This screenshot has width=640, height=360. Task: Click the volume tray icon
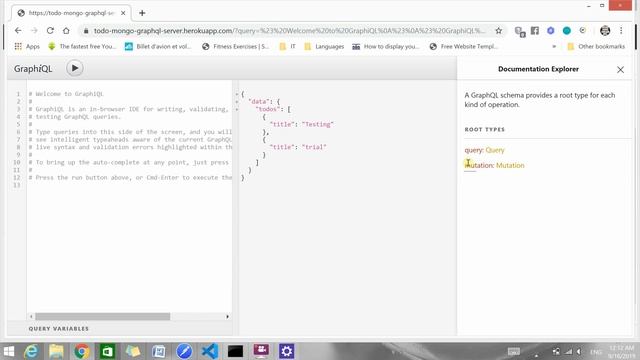(x=579, y=351)
